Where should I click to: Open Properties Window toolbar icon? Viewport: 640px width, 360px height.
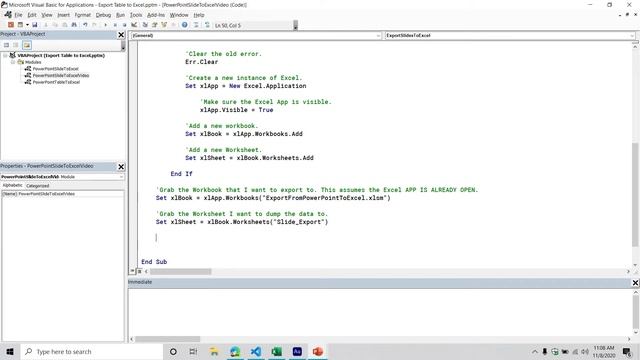click(154, 25)
